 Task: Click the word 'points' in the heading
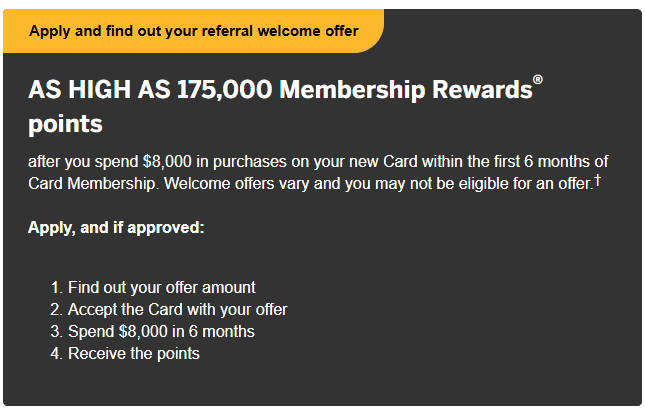[x=65, y=126]
